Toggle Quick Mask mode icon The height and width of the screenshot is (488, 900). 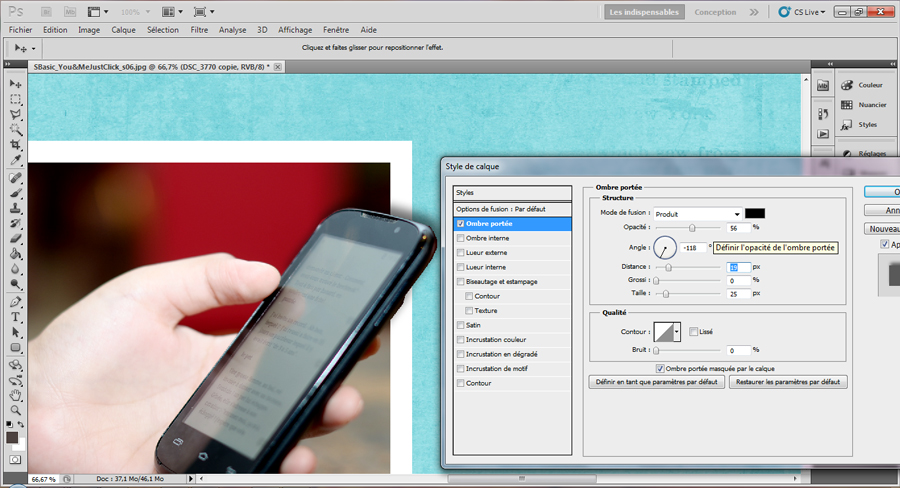coord(15,460)
